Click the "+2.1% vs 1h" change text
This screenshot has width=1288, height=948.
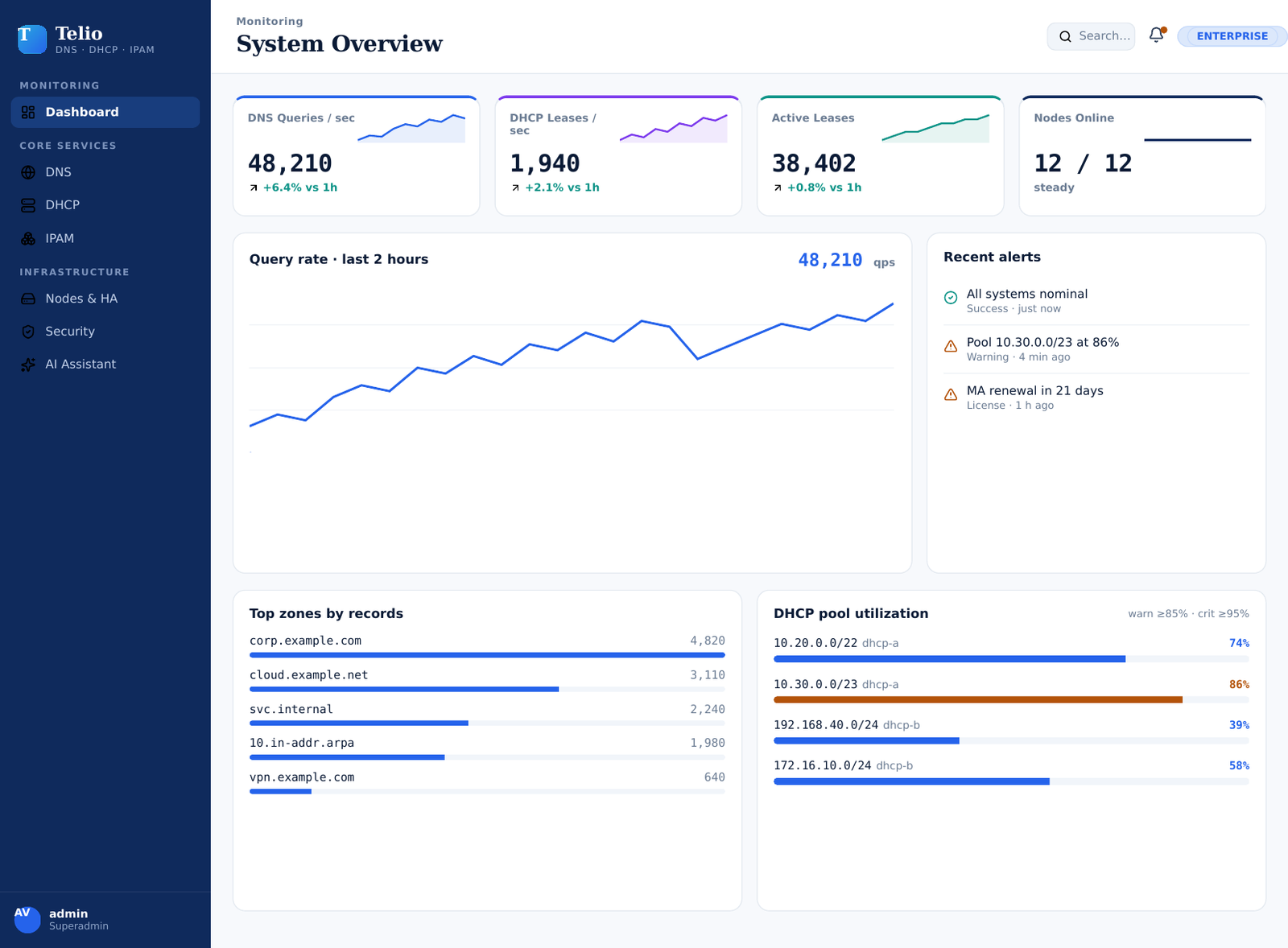coord(562,188)
